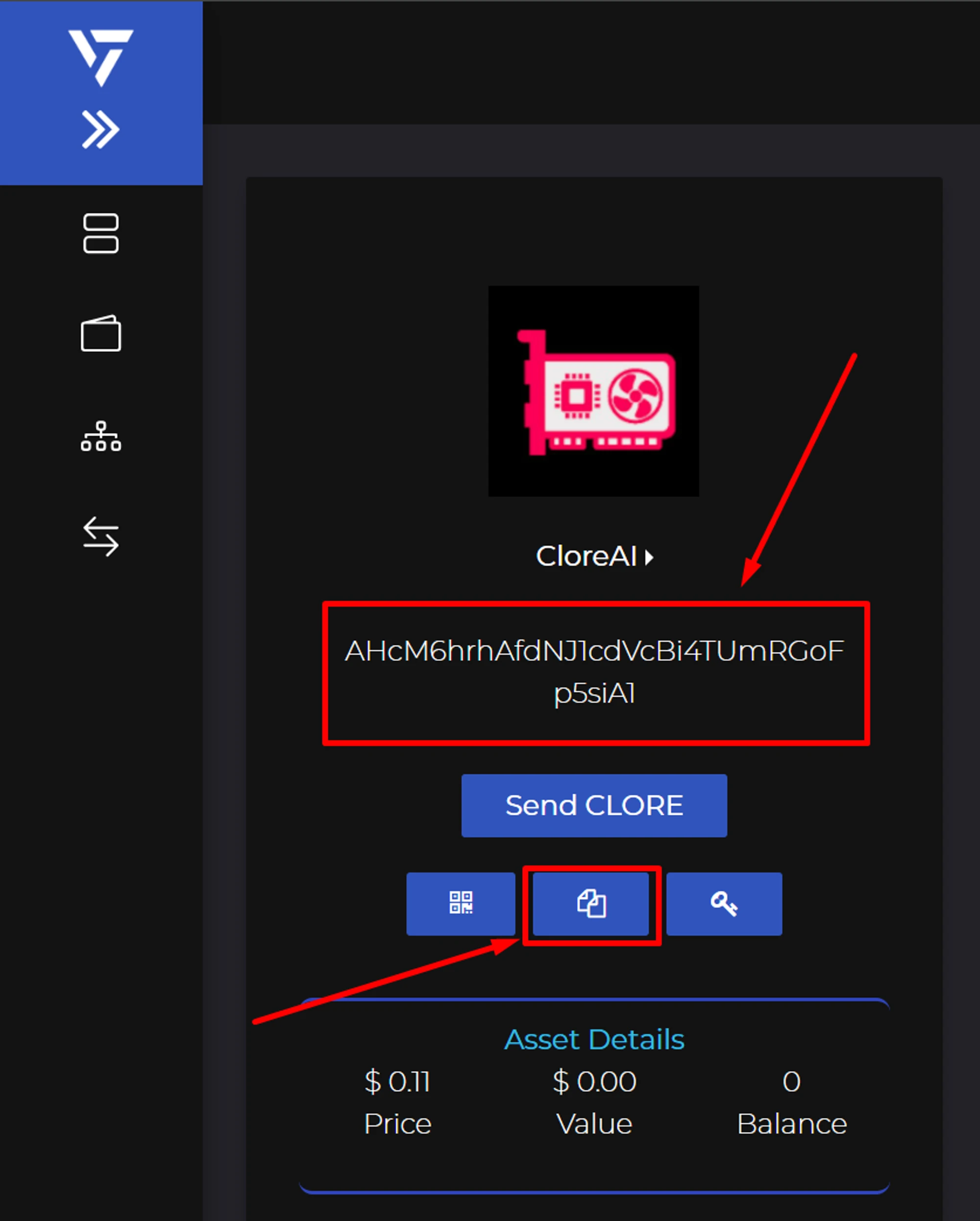Image resolution: width=980 pixels, height=1221 pixels.
Task: Open the wallet icon in the sidebar
Action: 101,334
